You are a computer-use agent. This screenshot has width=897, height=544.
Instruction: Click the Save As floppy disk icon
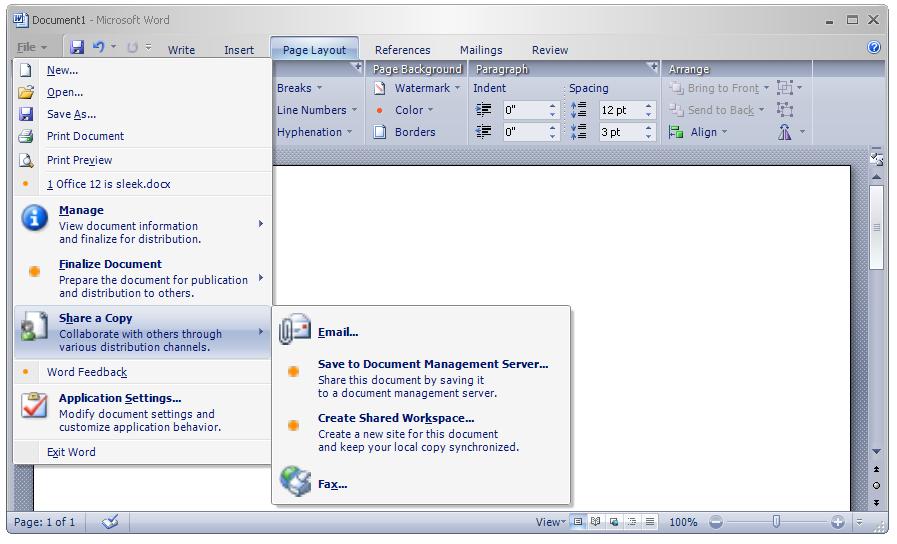(x=26, y=114)
